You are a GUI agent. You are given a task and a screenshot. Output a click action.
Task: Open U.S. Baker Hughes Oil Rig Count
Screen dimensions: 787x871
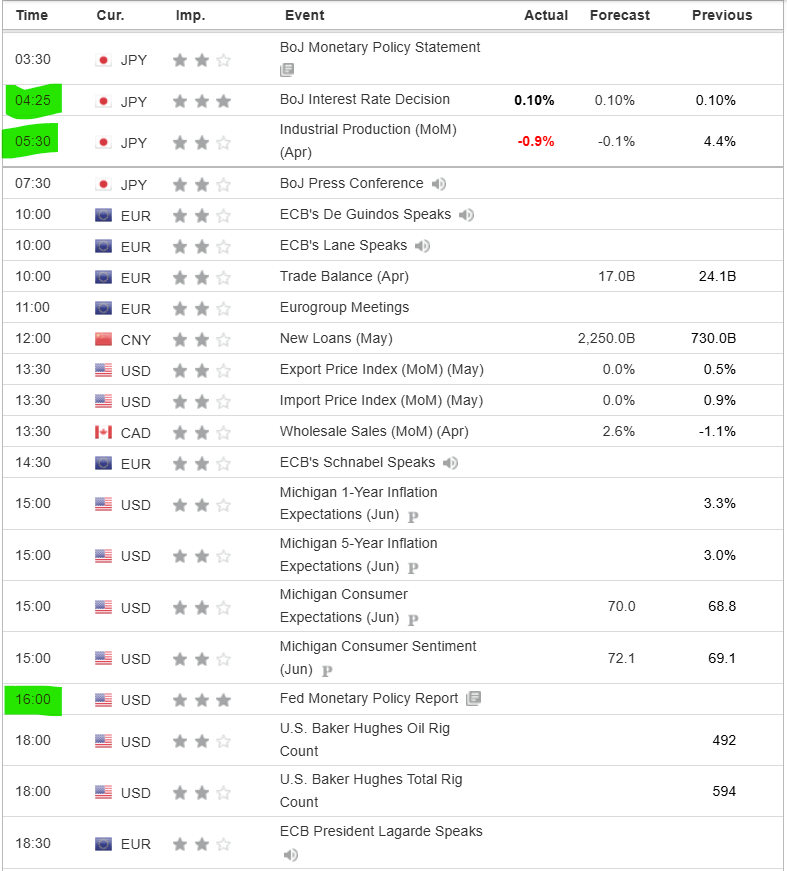364,739
